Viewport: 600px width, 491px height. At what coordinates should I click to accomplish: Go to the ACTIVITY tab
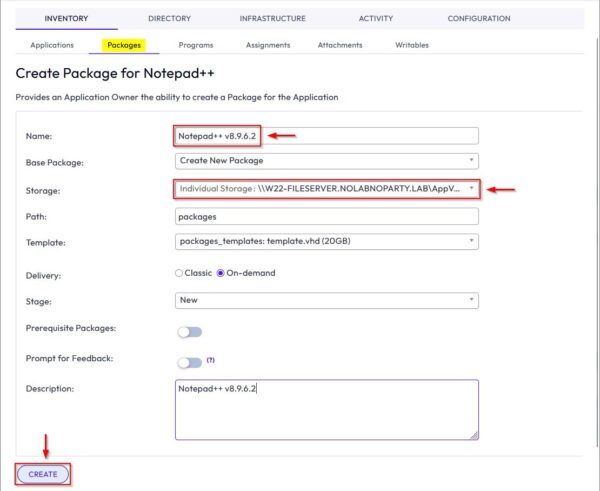(x=375, y=18)
